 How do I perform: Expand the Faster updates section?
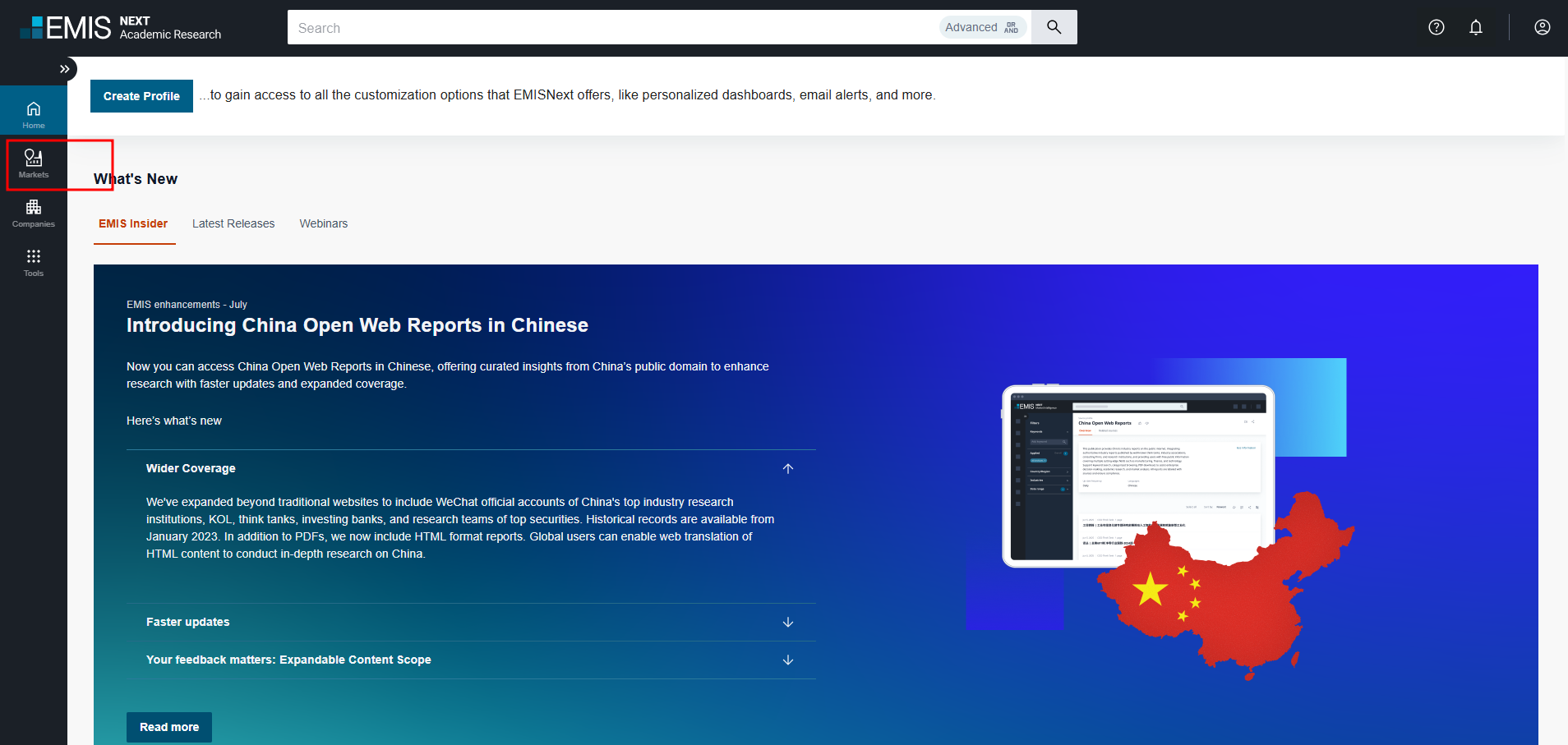click(x=787, y=622)
